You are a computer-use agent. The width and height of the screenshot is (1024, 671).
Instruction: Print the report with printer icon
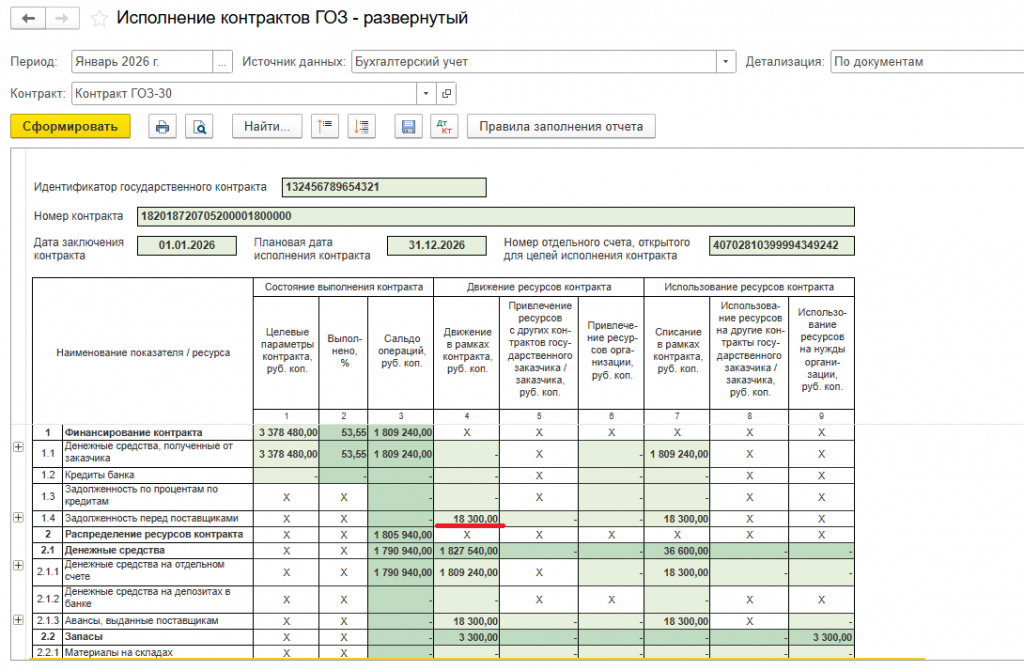(163, 127)
